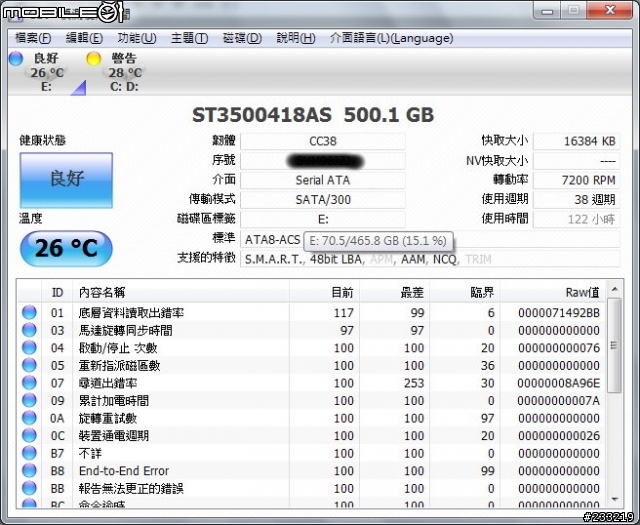
Task: Click the 最差 column header
Action: coord(395,292)
